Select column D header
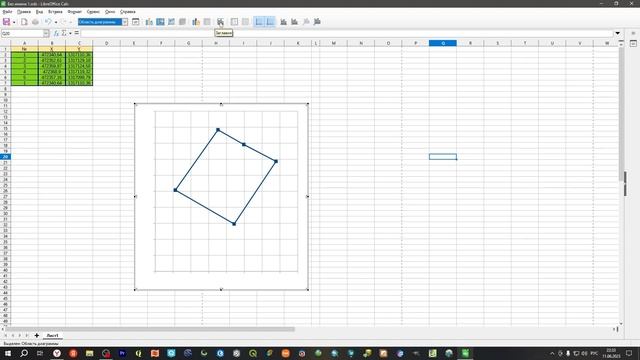Viewport: 640px width, 360px height. [x=107, y=43]
